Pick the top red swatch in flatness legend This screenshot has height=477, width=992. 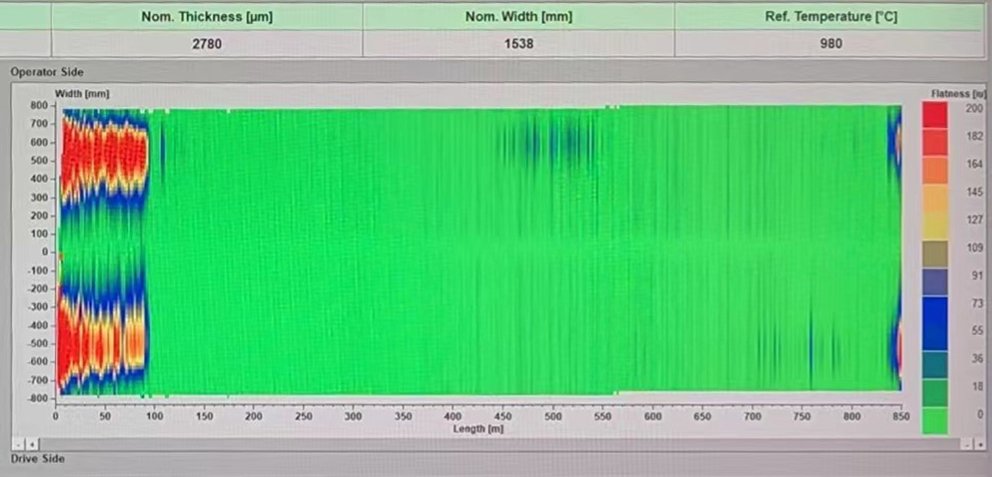click(935, 116)
